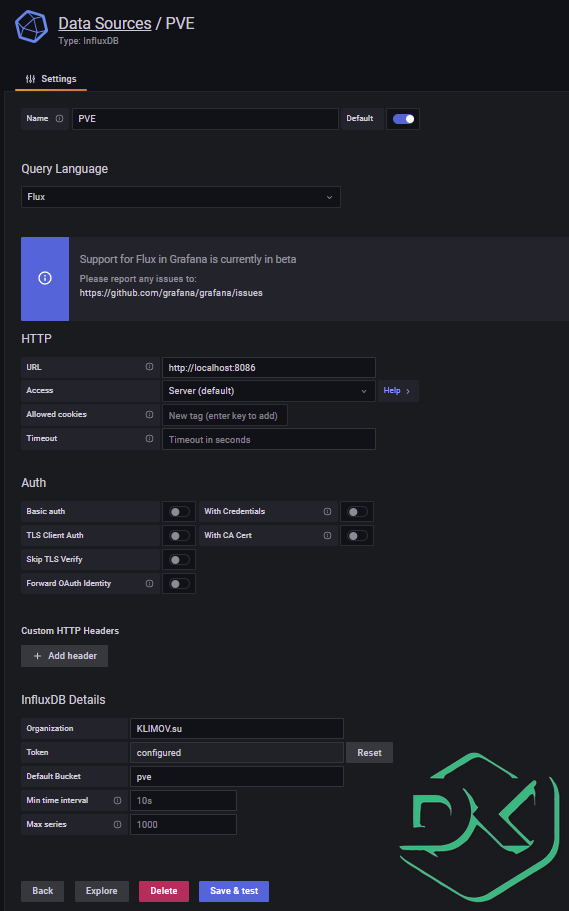
Task: Click the Back button
Action: 42,891
